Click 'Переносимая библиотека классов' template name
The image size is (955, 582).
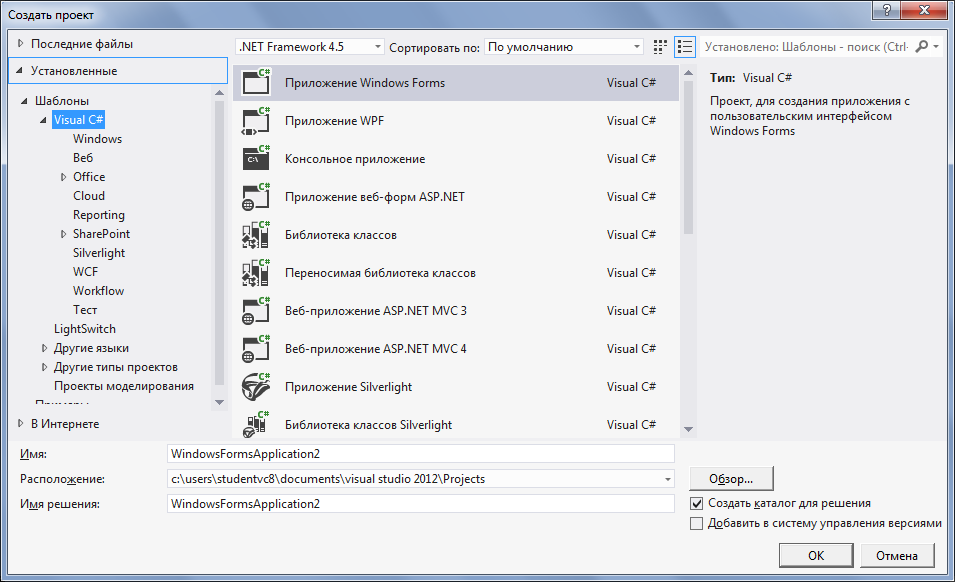[380, 273]
